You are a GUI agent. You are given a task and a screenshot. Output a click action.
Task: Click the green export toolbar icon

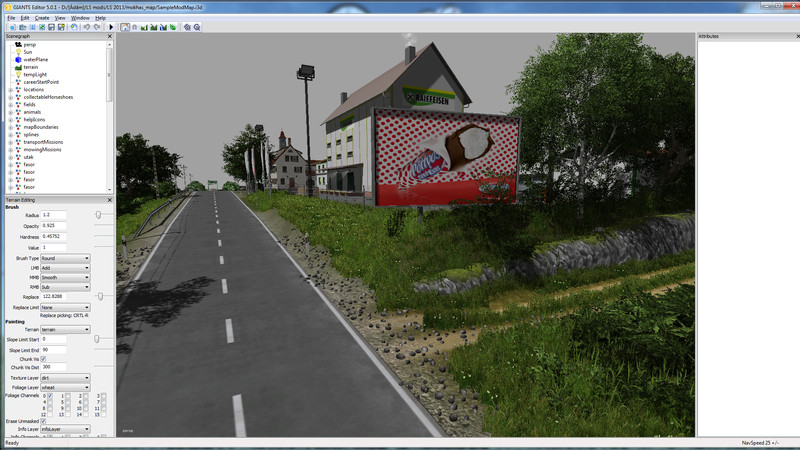tap(42, 27)
